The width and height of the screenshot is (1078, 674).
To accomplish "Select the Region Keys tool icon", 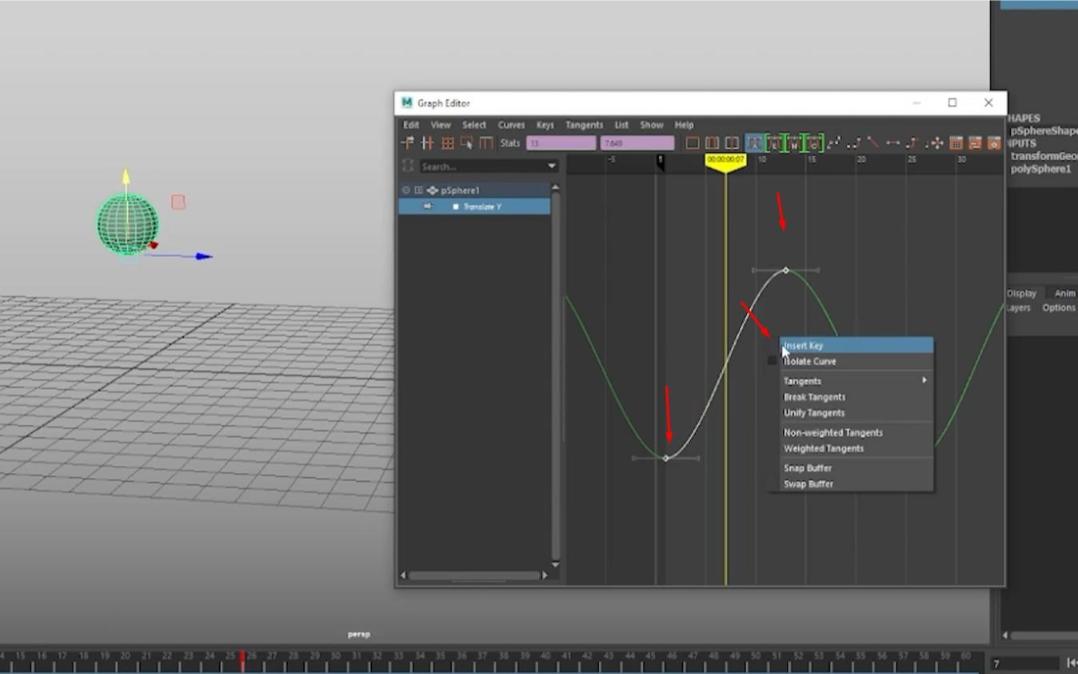I will tap(467, 143).
